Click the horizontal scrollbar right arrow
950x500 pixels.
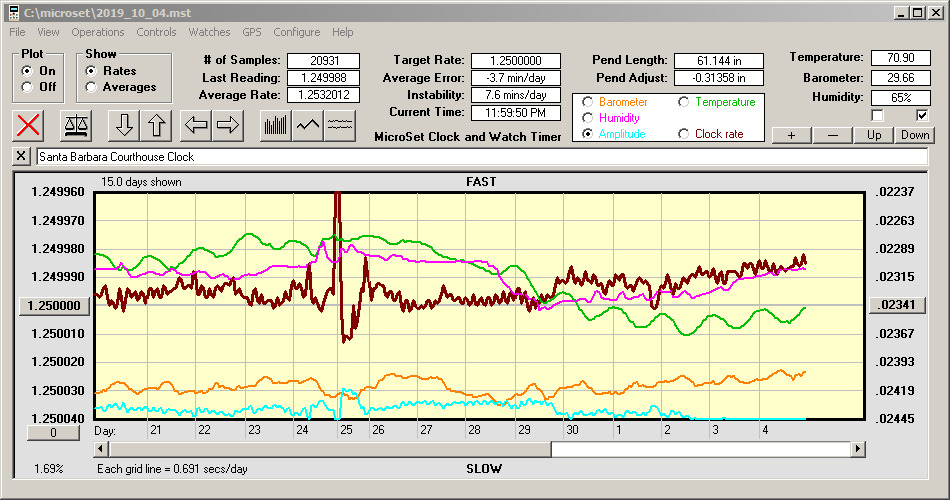pos(858,449)
